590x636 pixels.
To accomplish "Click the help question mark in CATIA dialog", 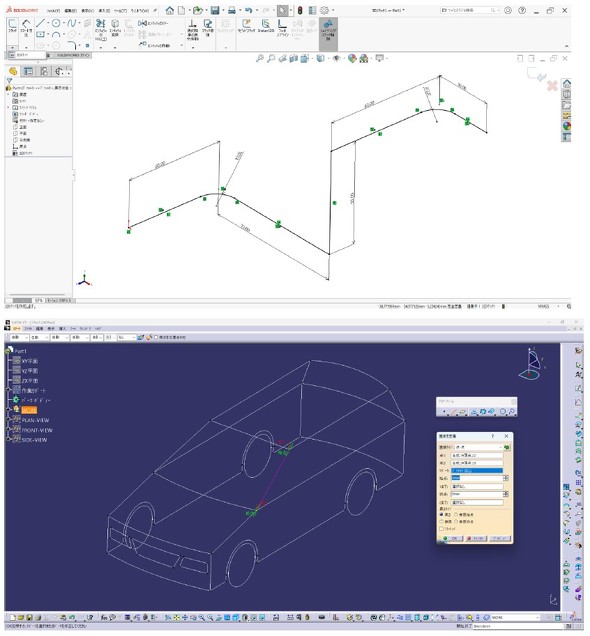I will (x=493, y=436).
